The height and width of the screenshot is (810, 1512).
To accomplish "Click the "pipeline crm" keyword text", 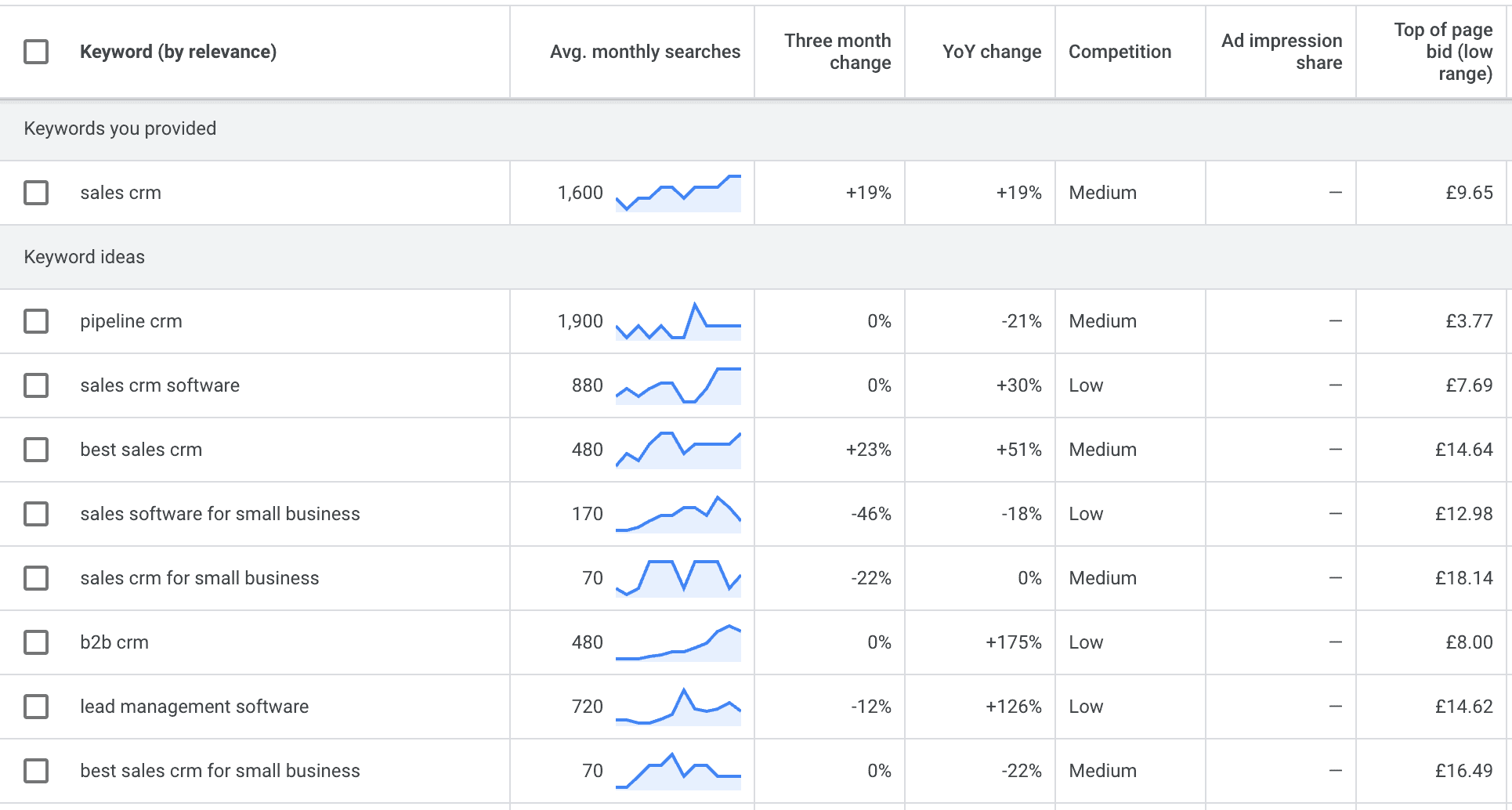I will tap(131, 321).
